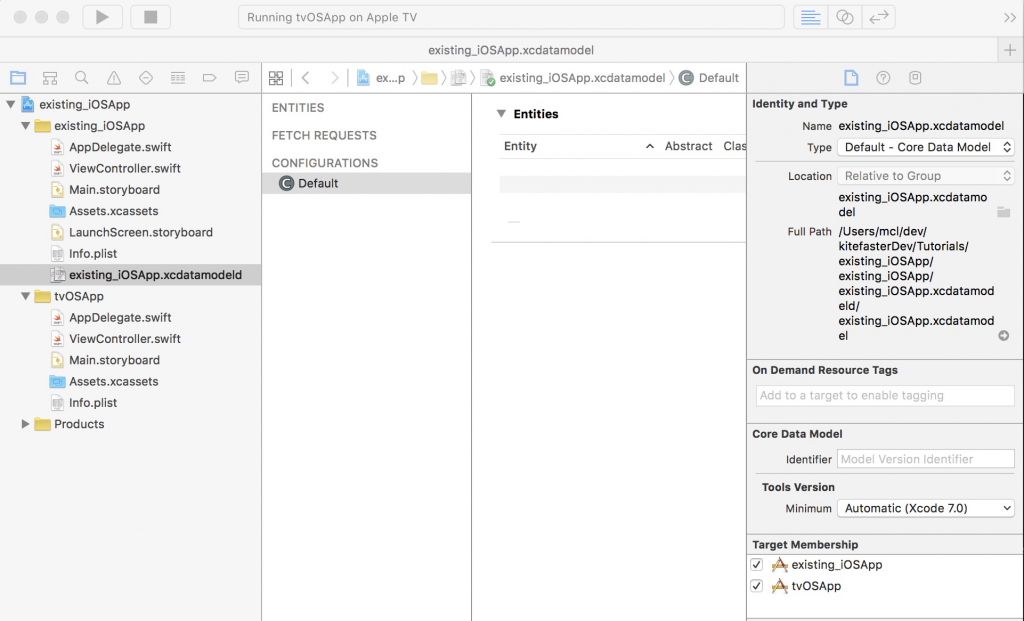Click the CONFIGURATIONS section header
This screenshot has width=1024, height=621.
pos(325,163)
